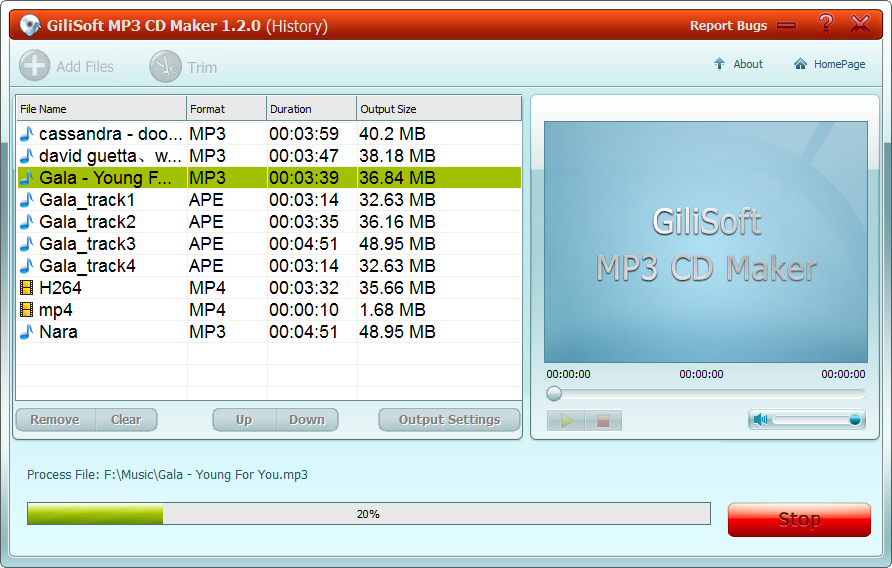Open the Help question mark icon
Screen dimensions: 892x568
point(825,25)
